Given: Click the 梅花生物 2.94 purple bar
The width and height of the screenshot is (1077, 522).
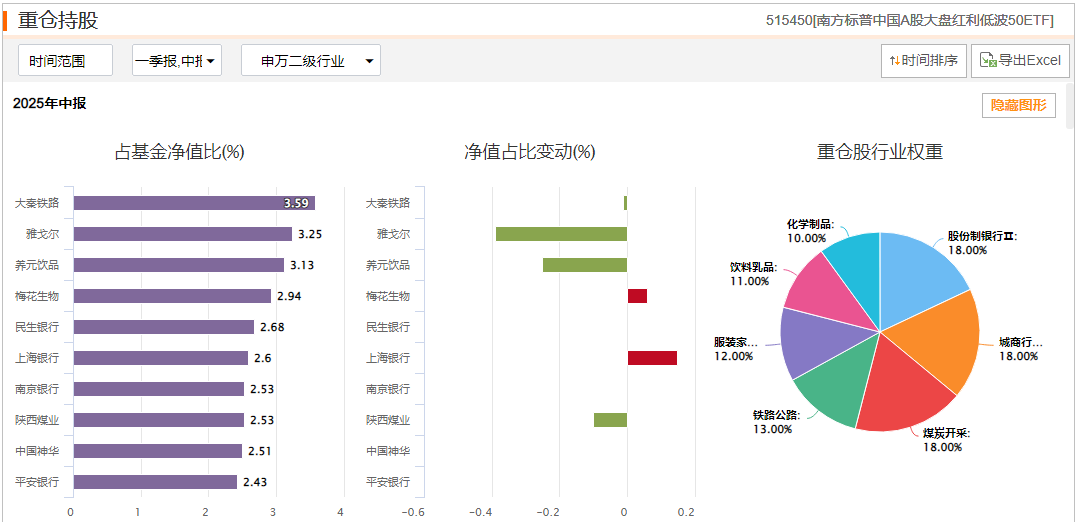Looking at the screenshot, I should pos(172,296).
